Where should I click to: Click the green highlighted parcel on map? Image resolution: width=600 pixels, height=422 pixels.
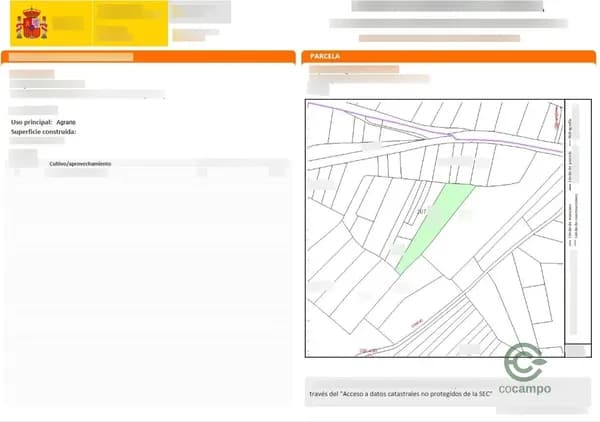pos(437,225)
